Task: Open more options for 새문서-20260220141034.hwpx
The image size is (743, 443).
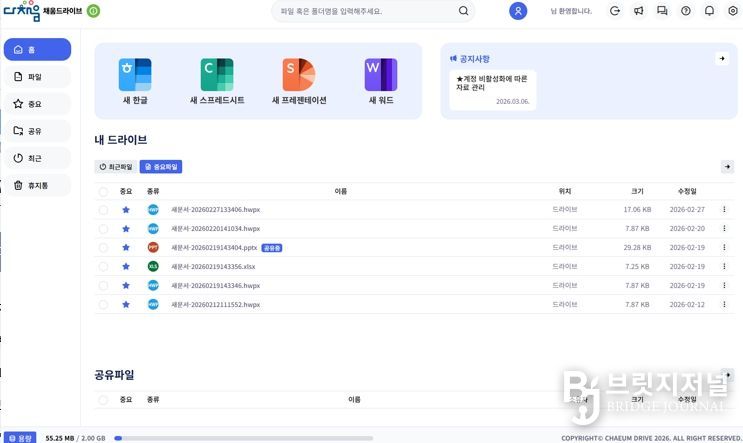Action: click(724, 228)
